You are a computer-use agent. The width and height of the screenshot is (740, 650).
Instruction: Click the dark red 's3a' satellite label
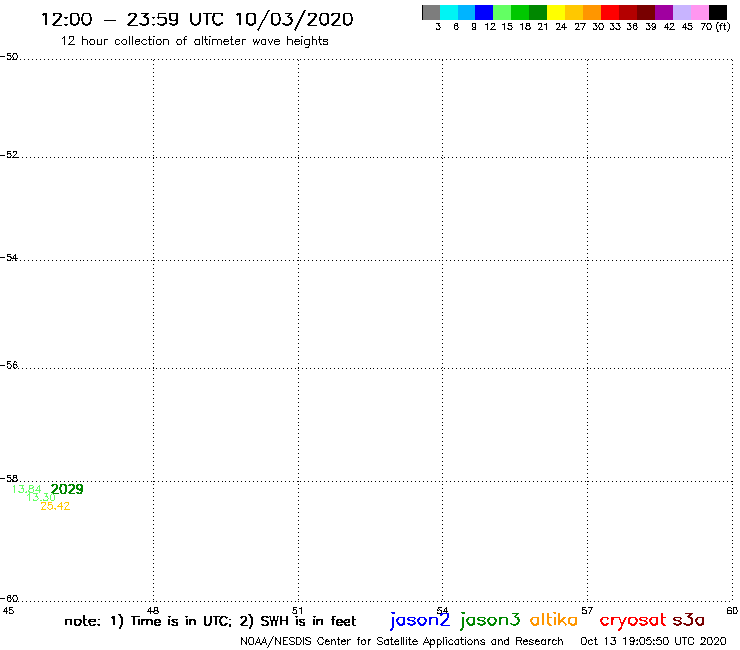click(688, 620)
